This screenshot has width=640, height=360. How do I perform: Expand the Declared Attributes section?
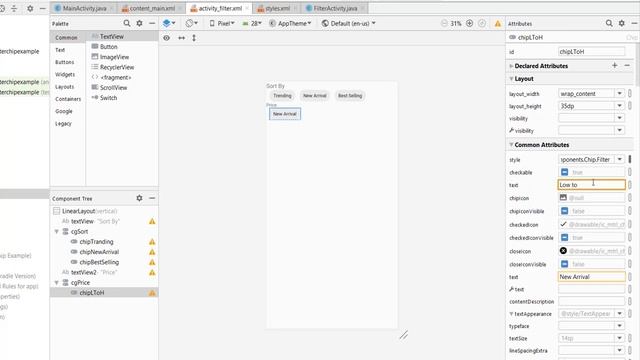pos(511,66)
